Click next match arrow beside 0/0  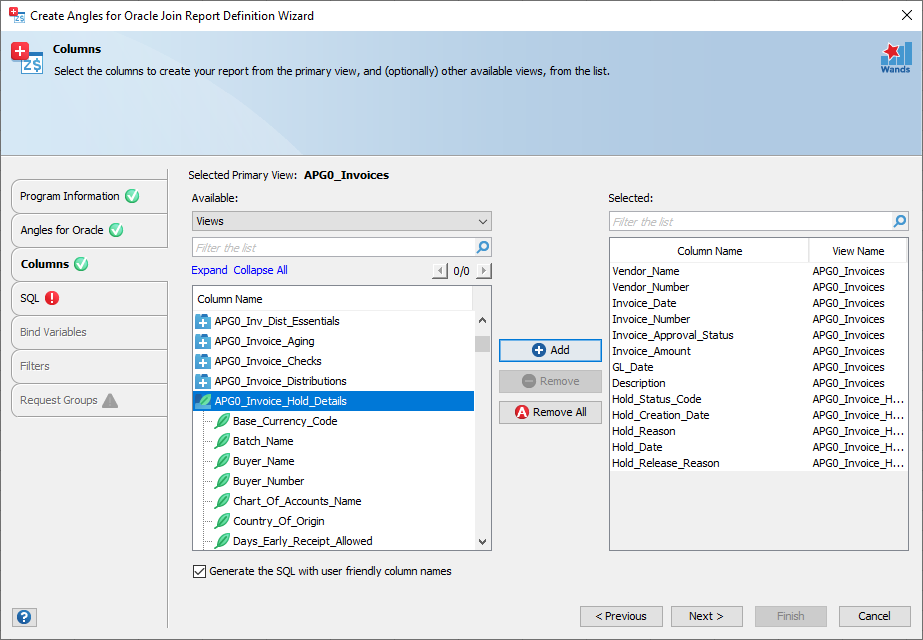[x=484, y=271]
